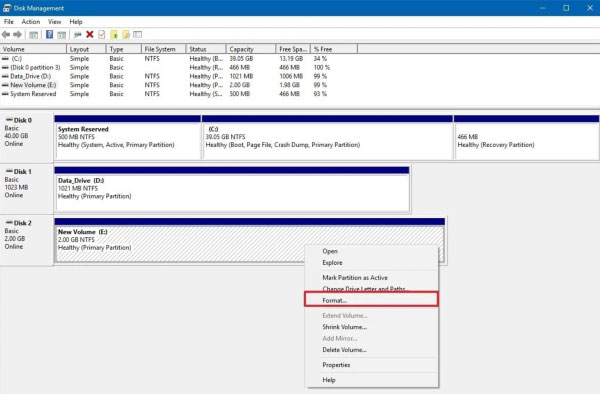The height and width of the screenshot is (394, 600).
Task: Click the File System column header
Action: click(164, 49)
